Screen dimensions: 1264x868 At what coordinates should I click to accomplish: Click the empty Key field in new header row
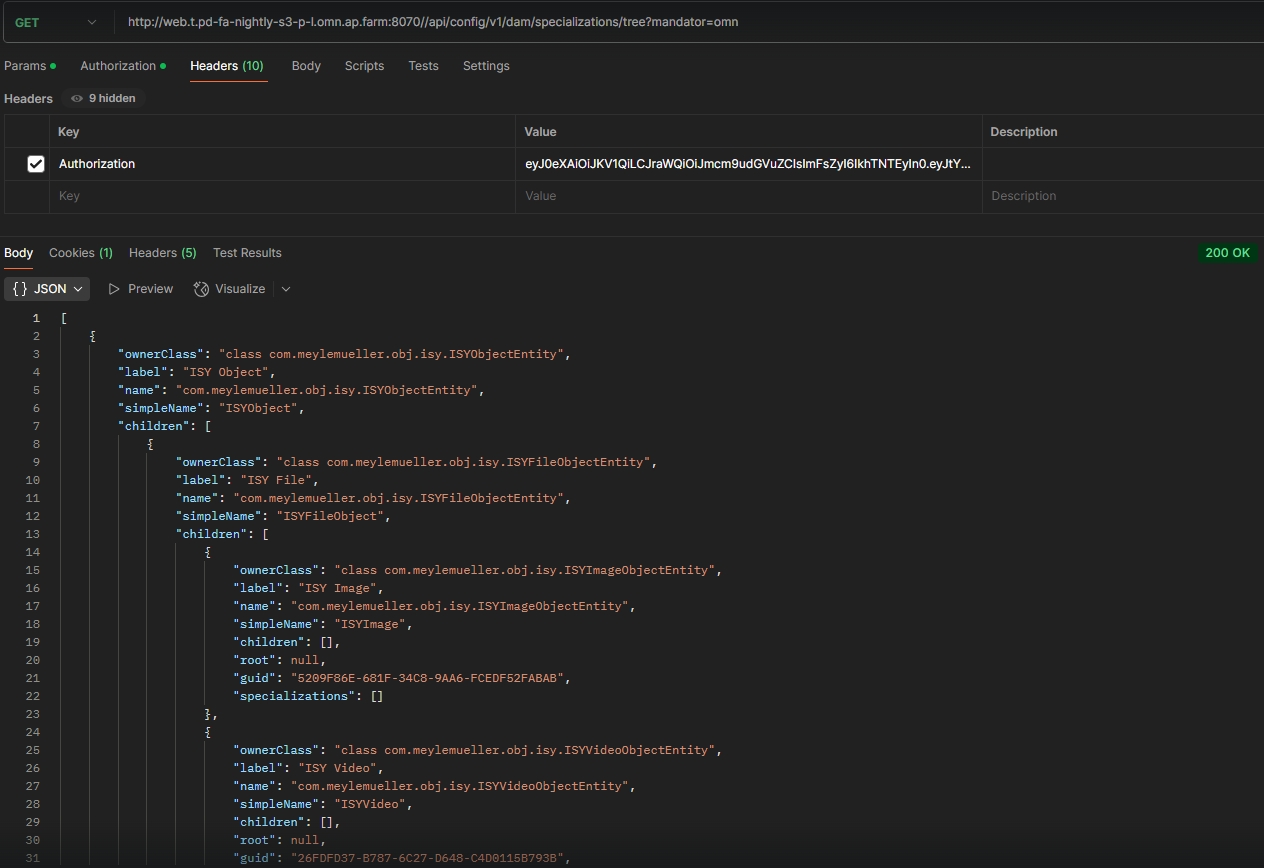pyautogui.click(x=282, y=196)
